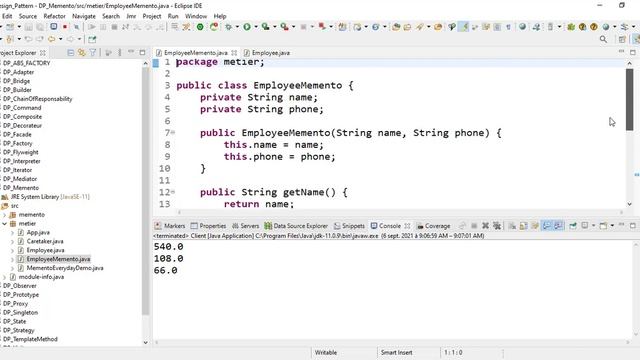Click the Writable status bar field
The image size is (640, 360).
click(326, 352)
